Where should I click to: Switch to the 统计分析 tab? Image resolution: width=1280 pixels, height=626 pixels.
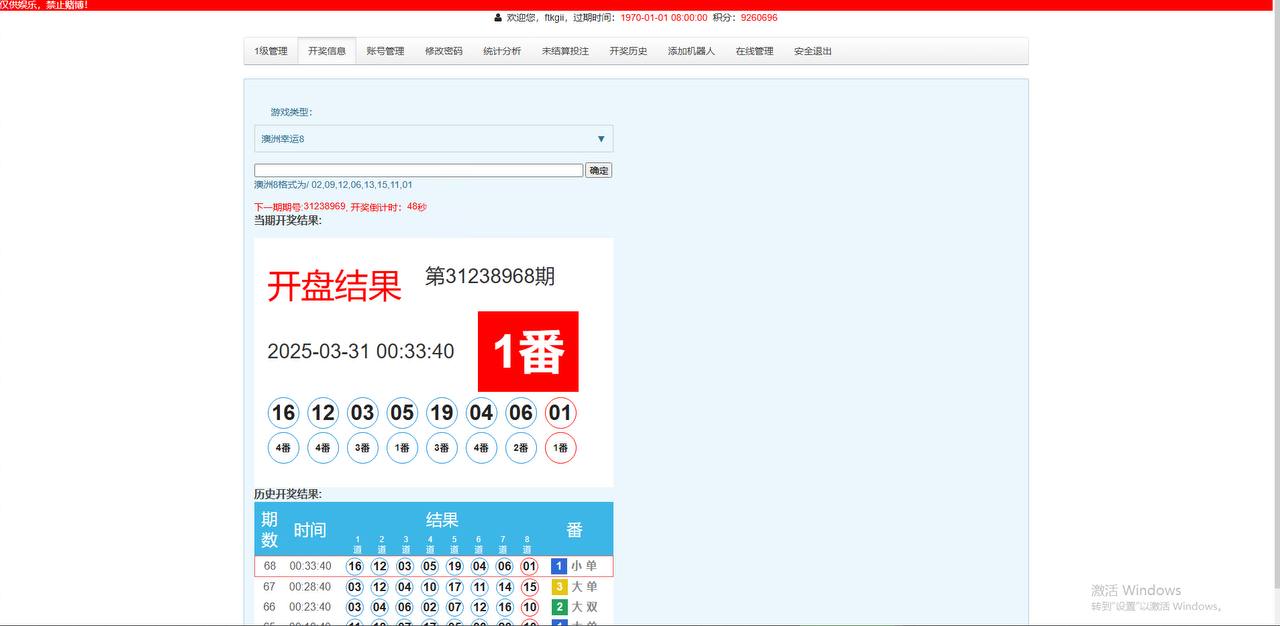pos(502,51)
